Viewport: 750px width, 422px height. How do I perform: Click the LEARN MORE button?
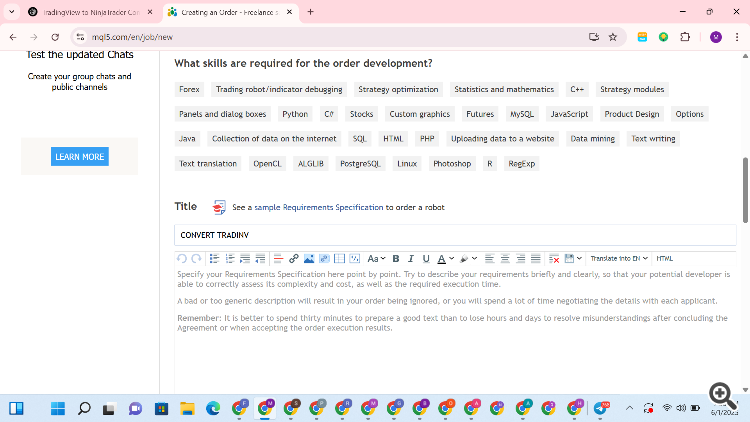point(80,156)
